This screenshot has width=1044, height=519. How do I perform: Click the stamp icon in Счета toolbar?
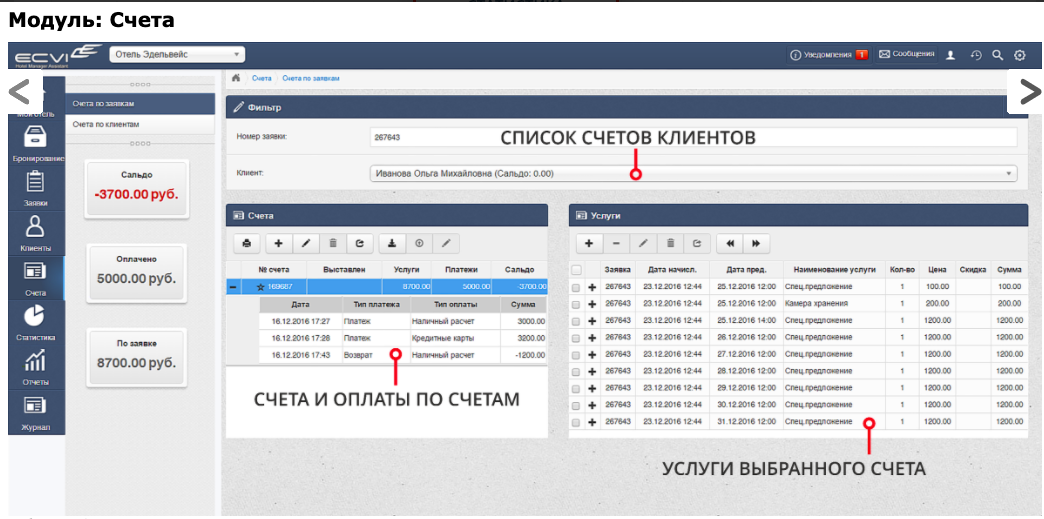click(x=392, y=244)
